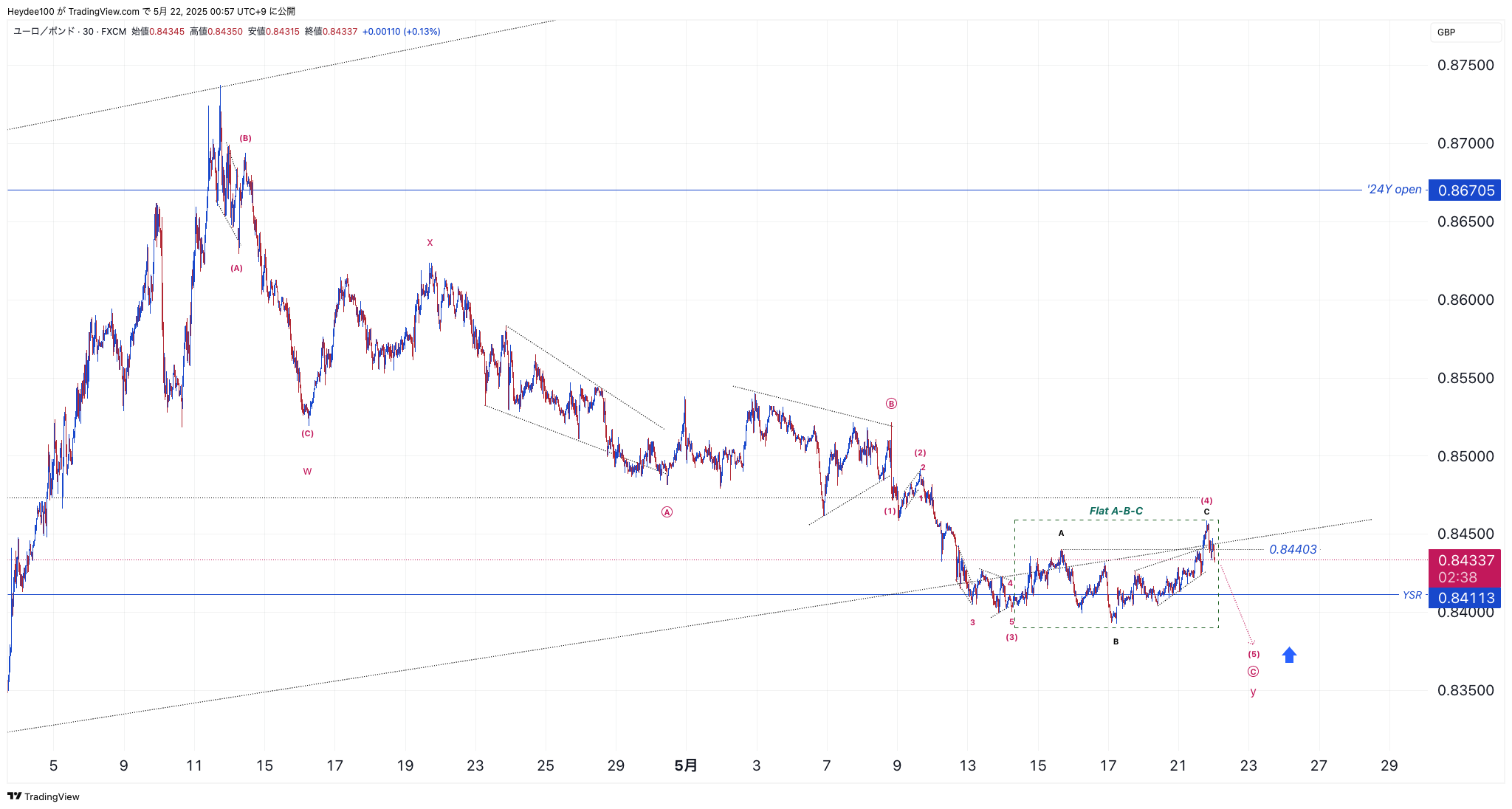This screenshot has width=1512, height=809.
Task: Click the 0.83500 price axis label
Action: [1465, 690]
